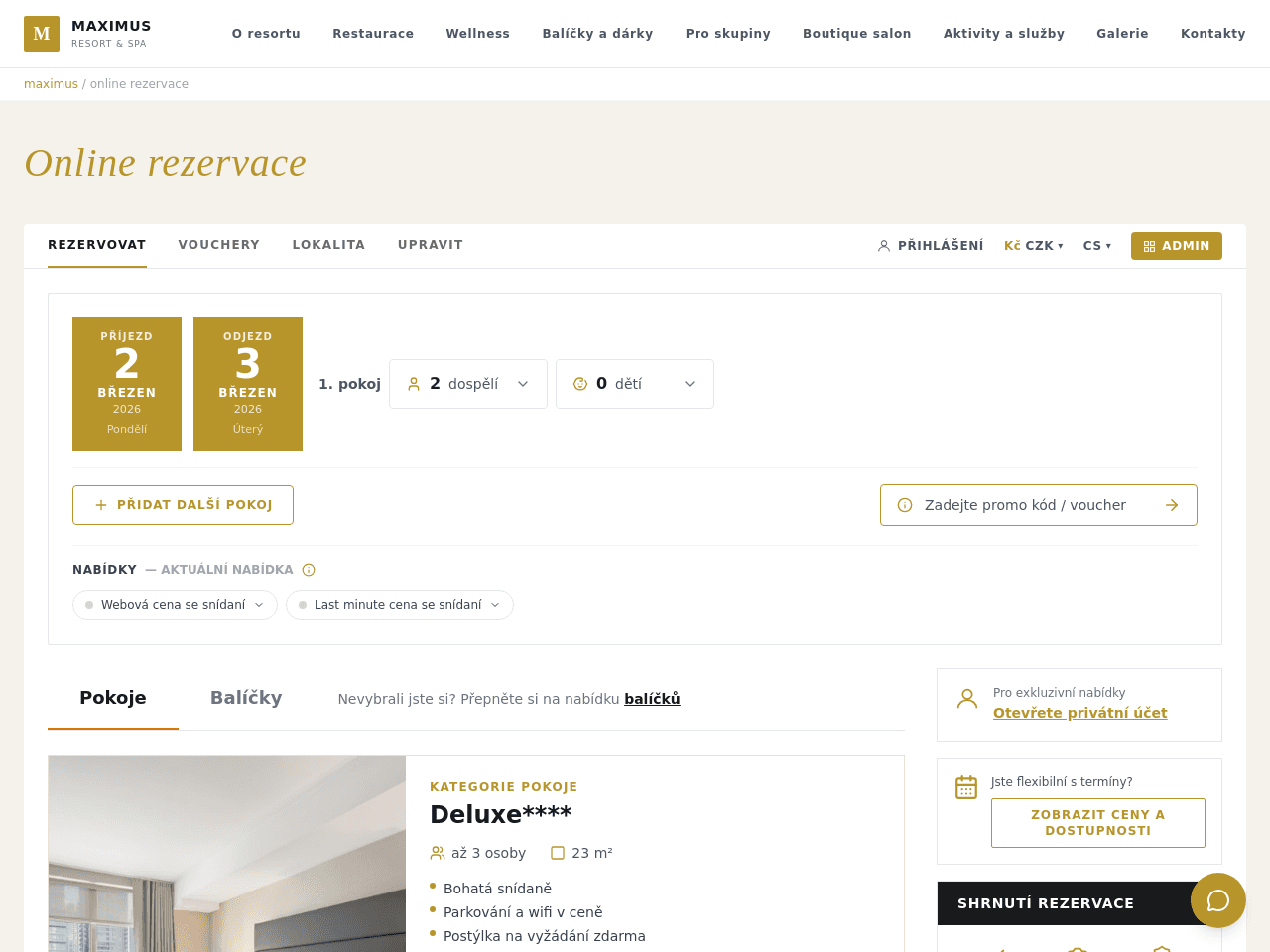Image resolution: width=1270 pixels, height=952 pixels.
Task: Click the child face icon in the děti selector
Action: (x=580, y=384)
